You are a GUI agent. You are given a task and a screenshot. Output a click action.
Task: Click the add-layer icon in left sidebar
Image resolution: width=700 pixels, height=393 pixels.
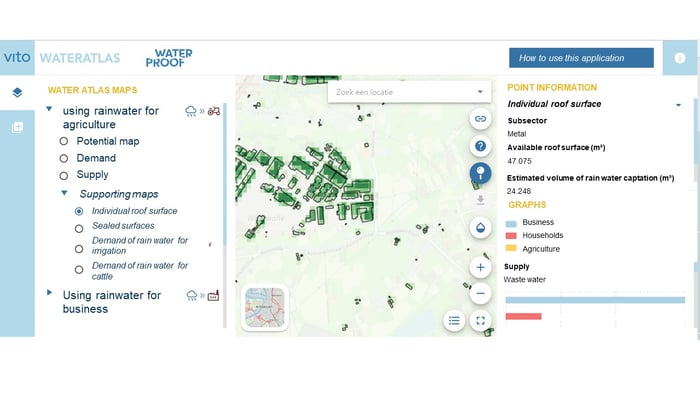pos(17,127)
